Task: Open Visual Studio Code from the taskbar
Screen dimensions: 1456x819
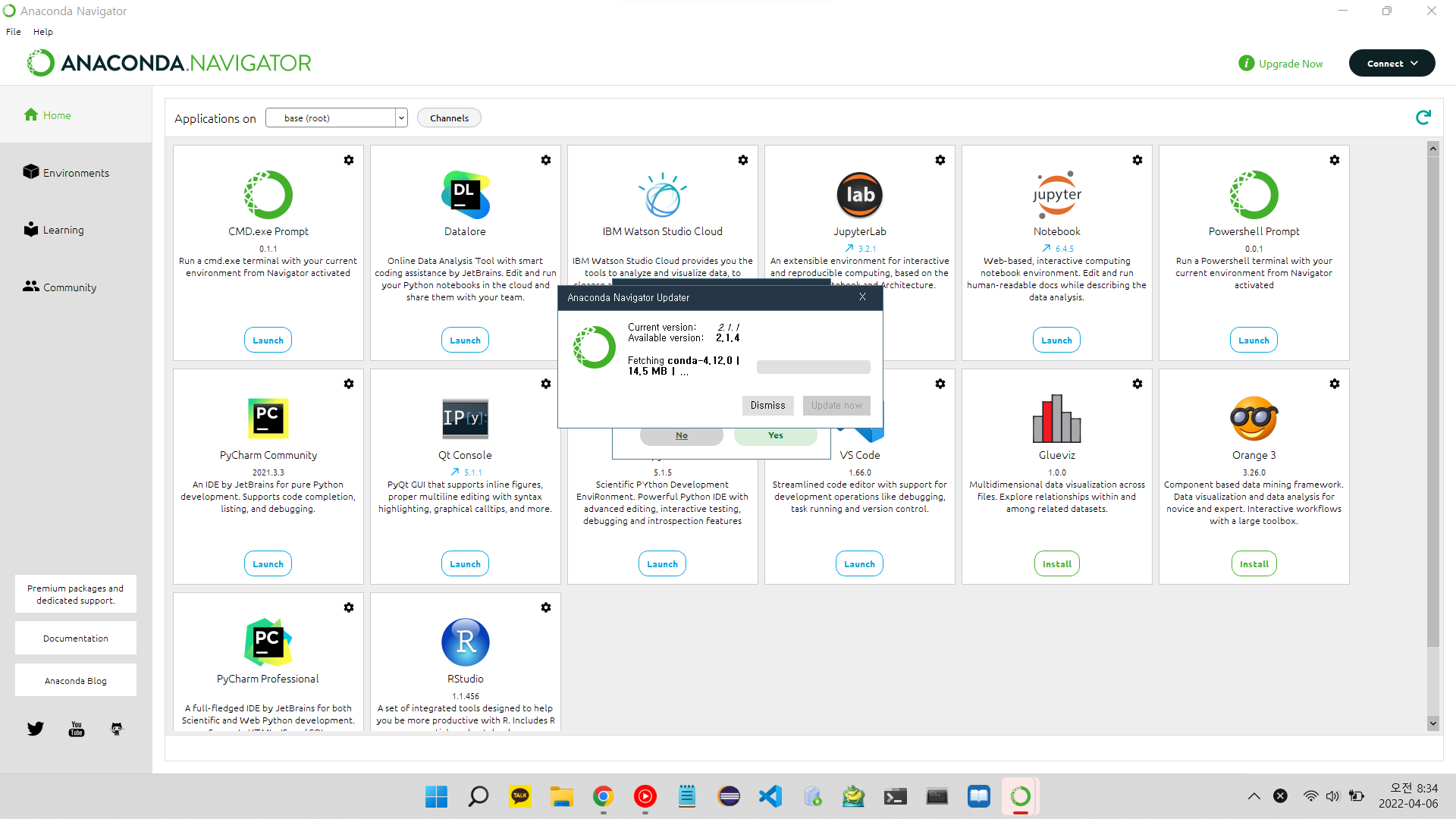Action: [770, 796]
